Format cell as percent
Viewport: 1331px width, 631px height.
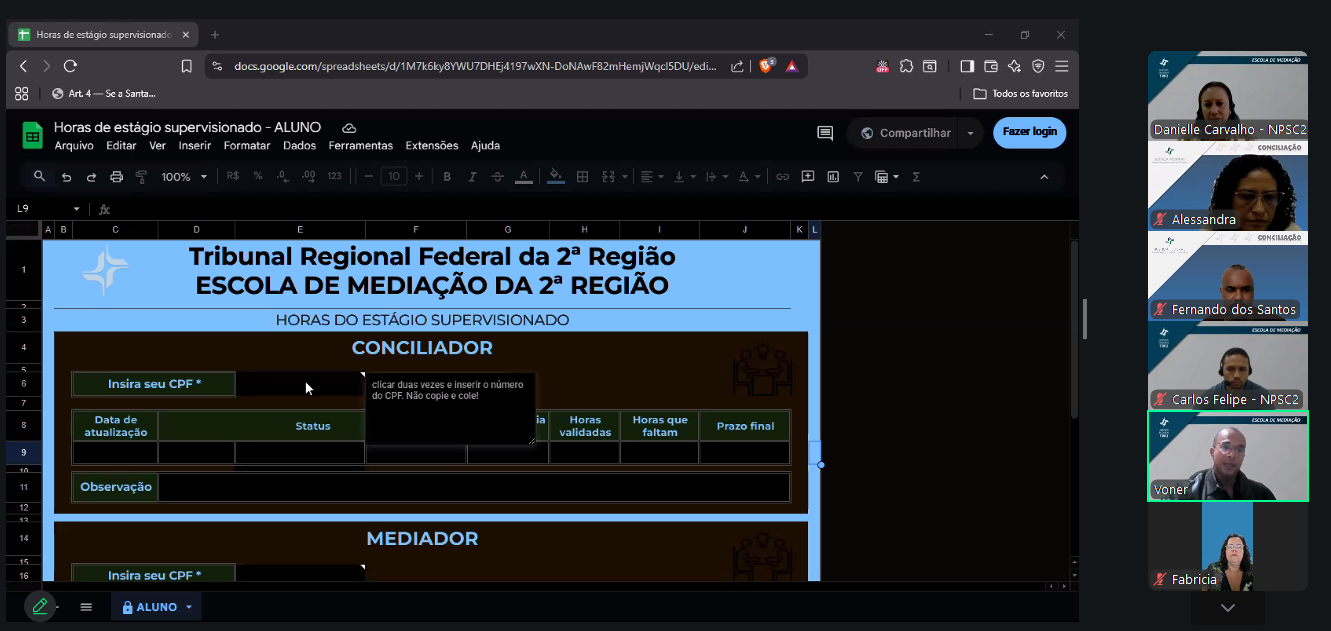pyautogui.click(x=258, y=176)
